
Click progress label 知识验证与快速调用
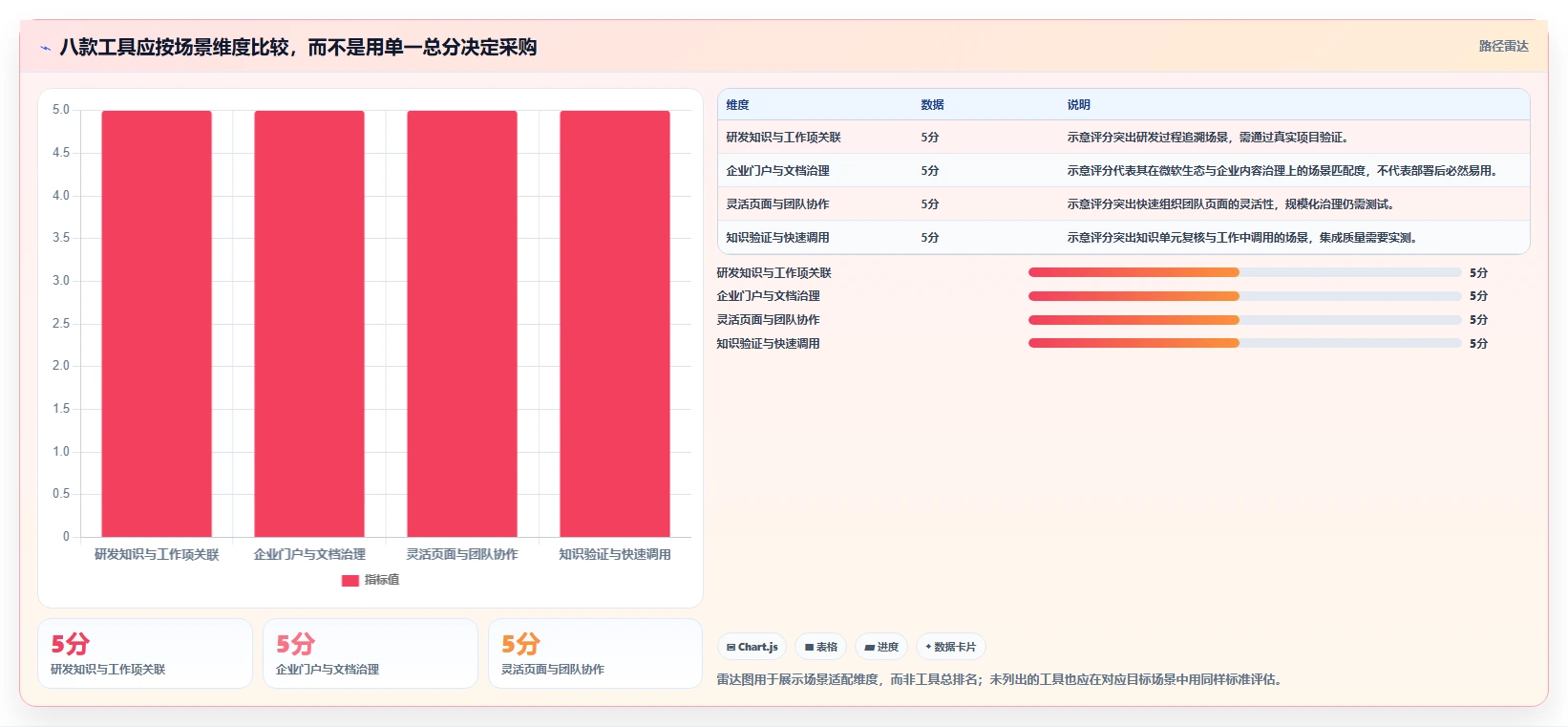tap(769, 343)
